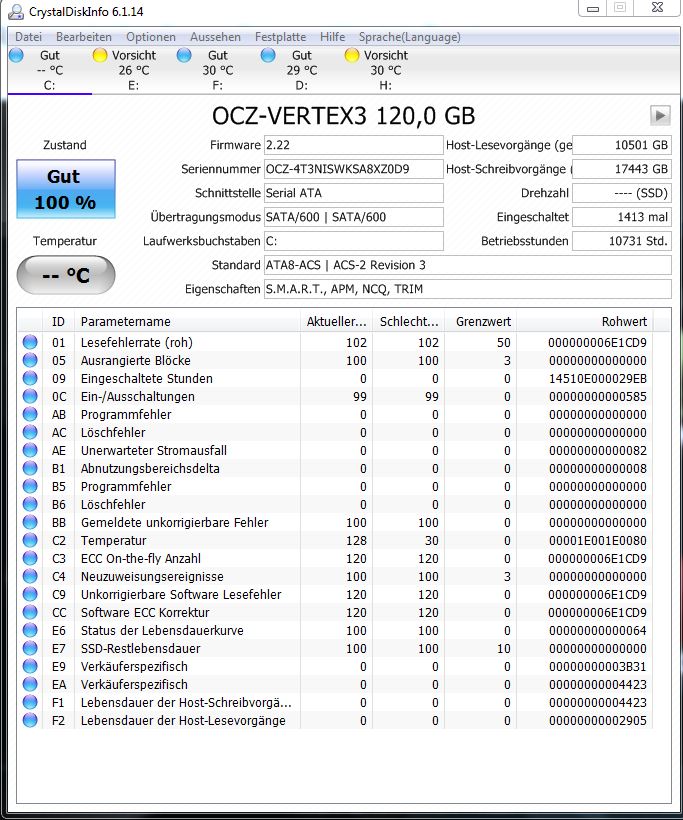This screenshot has width=683, height=820.
Task: Open the Bearbeiten menu
Action: pos(84,37)
